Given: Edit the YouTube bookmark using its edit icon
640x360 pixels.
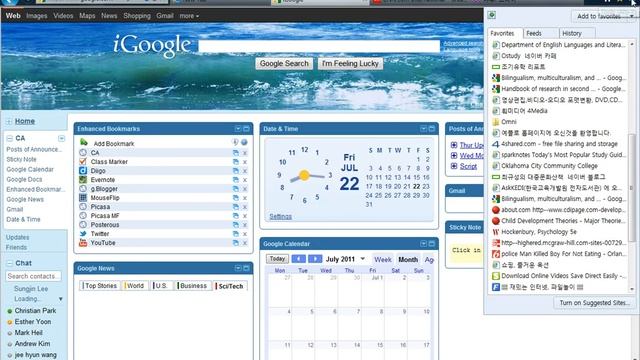Looking at the screenshot, I should pos(236,243).
